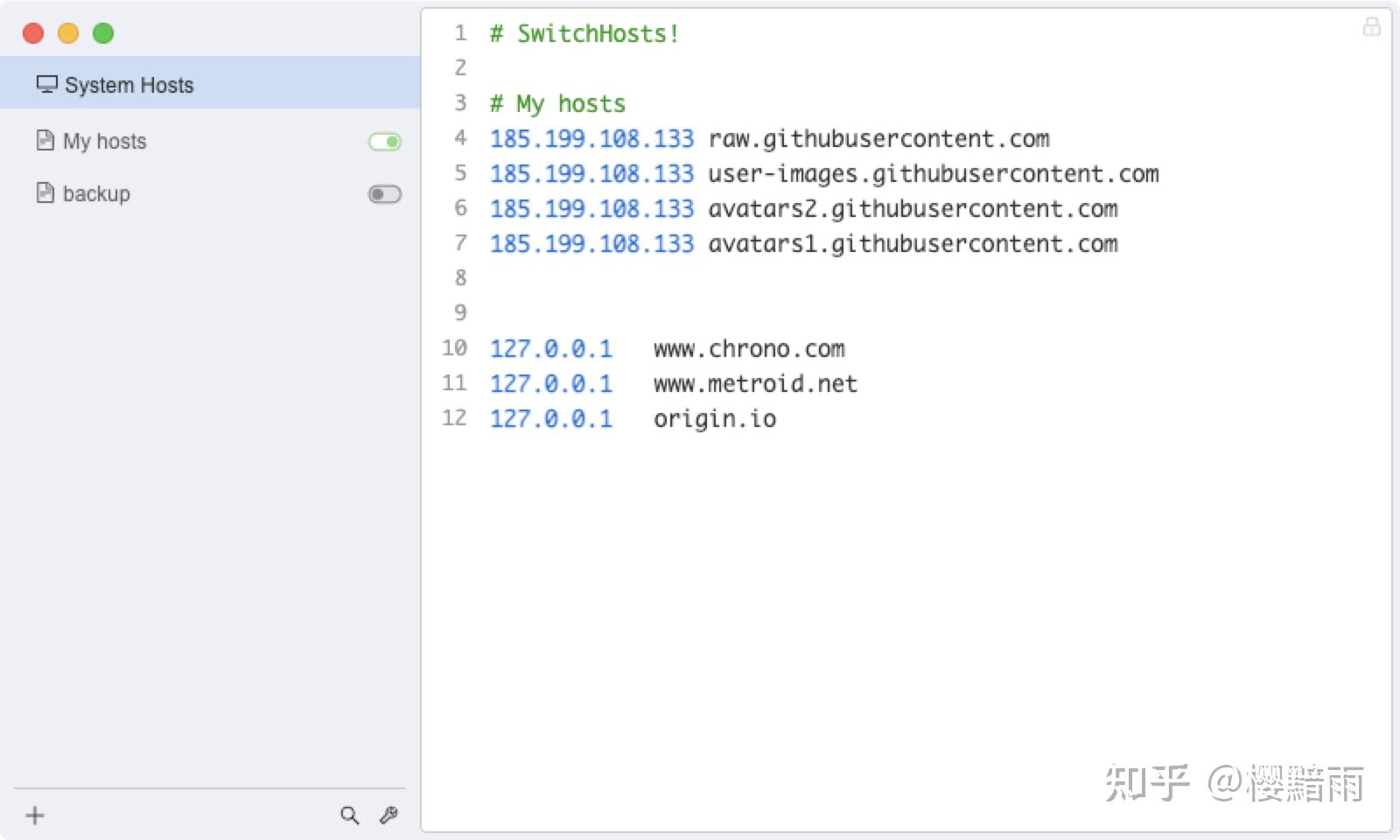Select the backup entry in sidebar
This screenshot has height=840, width=1400.
click(96, 193)
